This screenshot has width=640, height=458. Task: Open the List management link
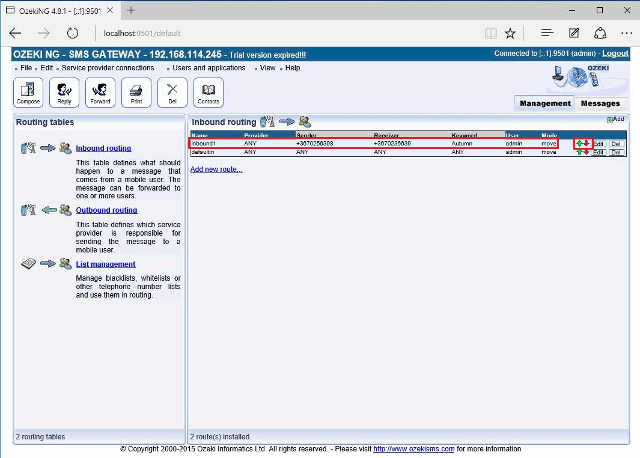tap(106, 264)
